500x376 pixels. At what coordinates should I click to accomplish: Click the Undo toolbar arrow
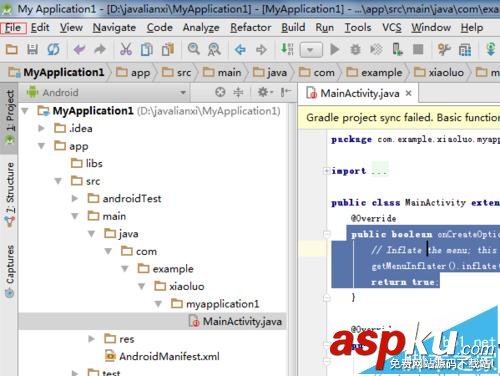point(80,50)
